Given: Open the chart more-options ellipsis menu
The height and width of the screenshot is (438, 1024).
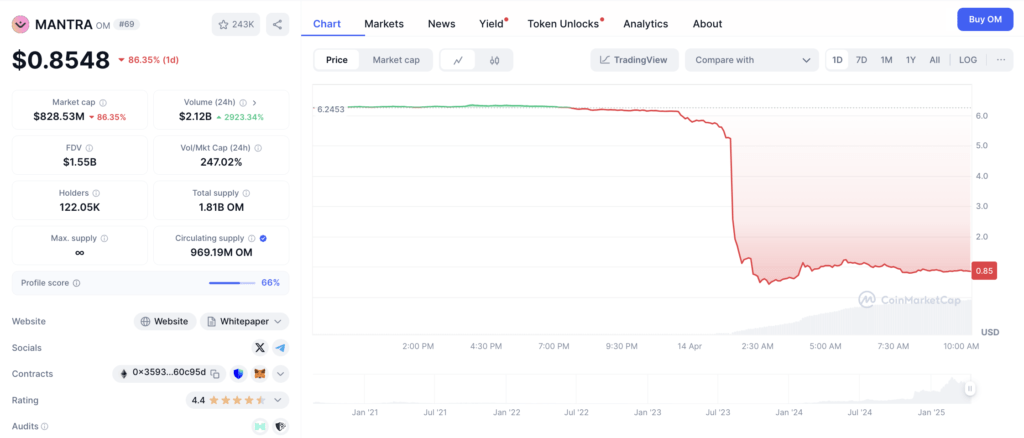Looking at the screenshot, I should tap(1001, 59).
